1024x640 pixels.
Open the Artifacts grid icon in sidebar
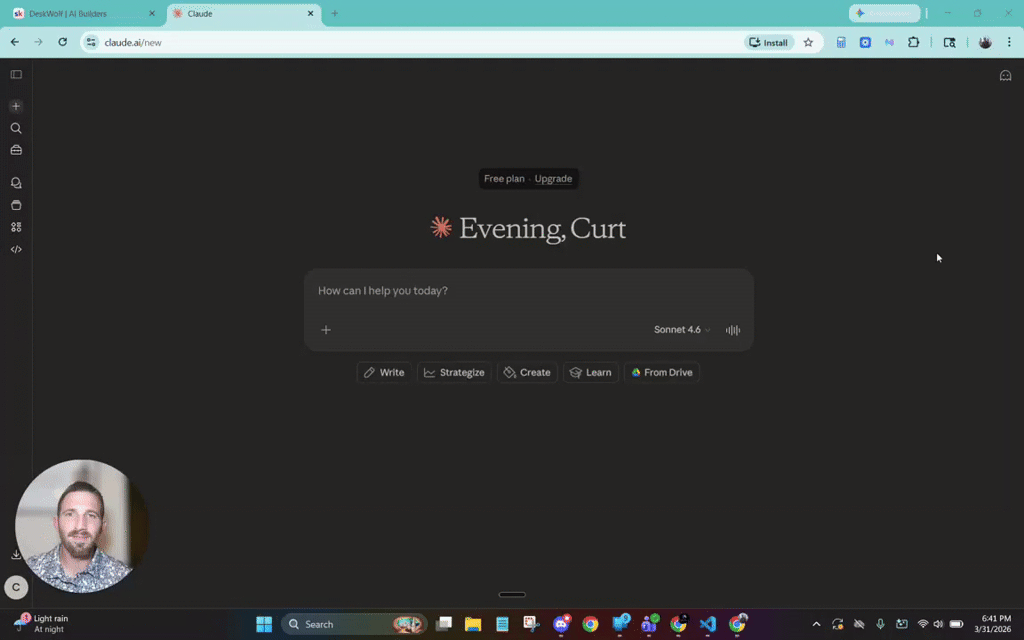click(x=16, y=227)
